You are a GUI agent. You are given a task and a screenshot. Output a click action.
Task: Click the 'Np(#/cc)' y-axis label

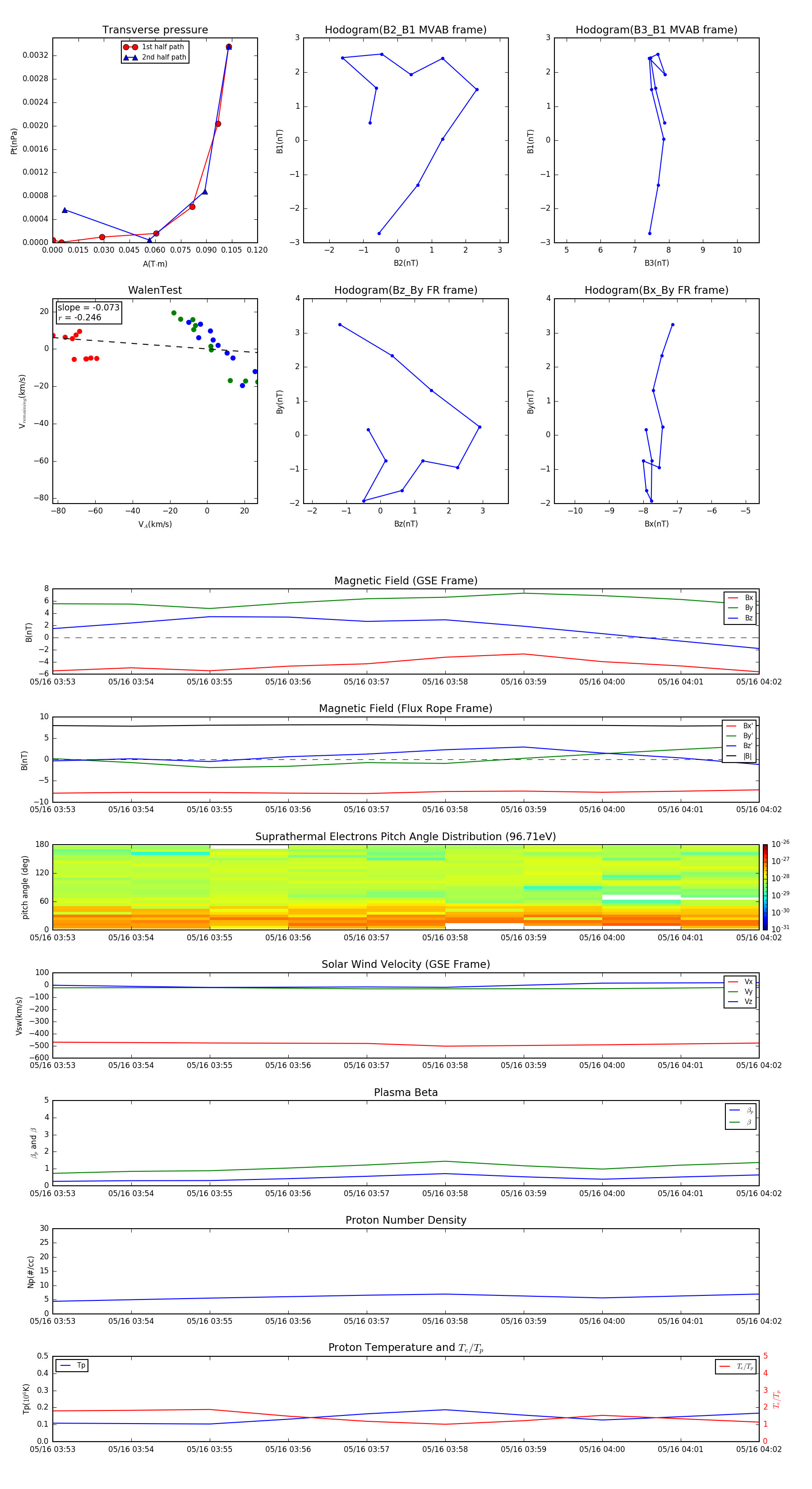[x=31, y=1271]
